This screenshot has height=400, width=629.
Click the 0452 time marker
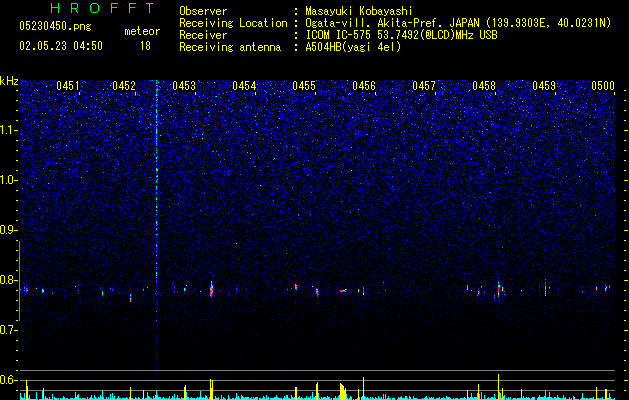coord(124,86)
